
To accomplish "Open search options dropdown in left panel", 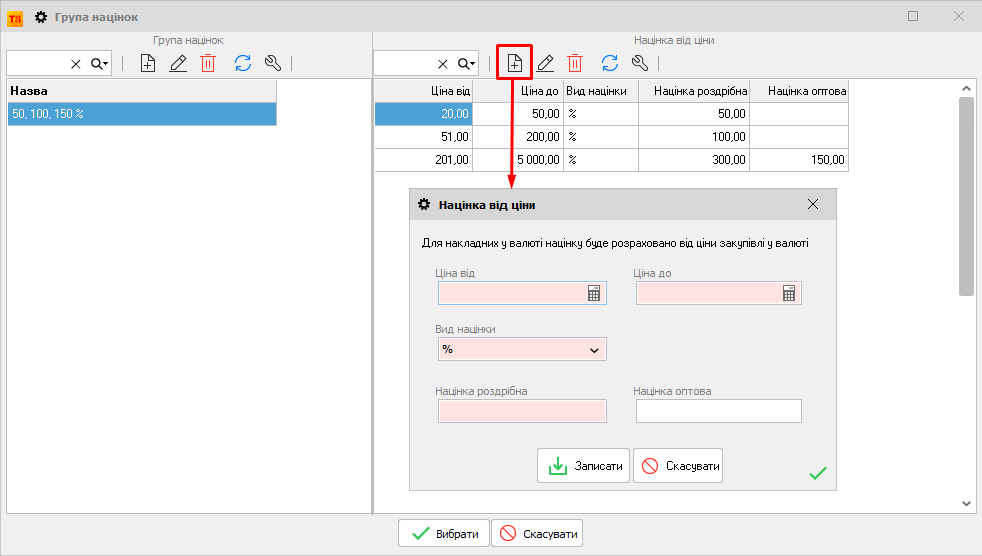I will pos(100,63).
